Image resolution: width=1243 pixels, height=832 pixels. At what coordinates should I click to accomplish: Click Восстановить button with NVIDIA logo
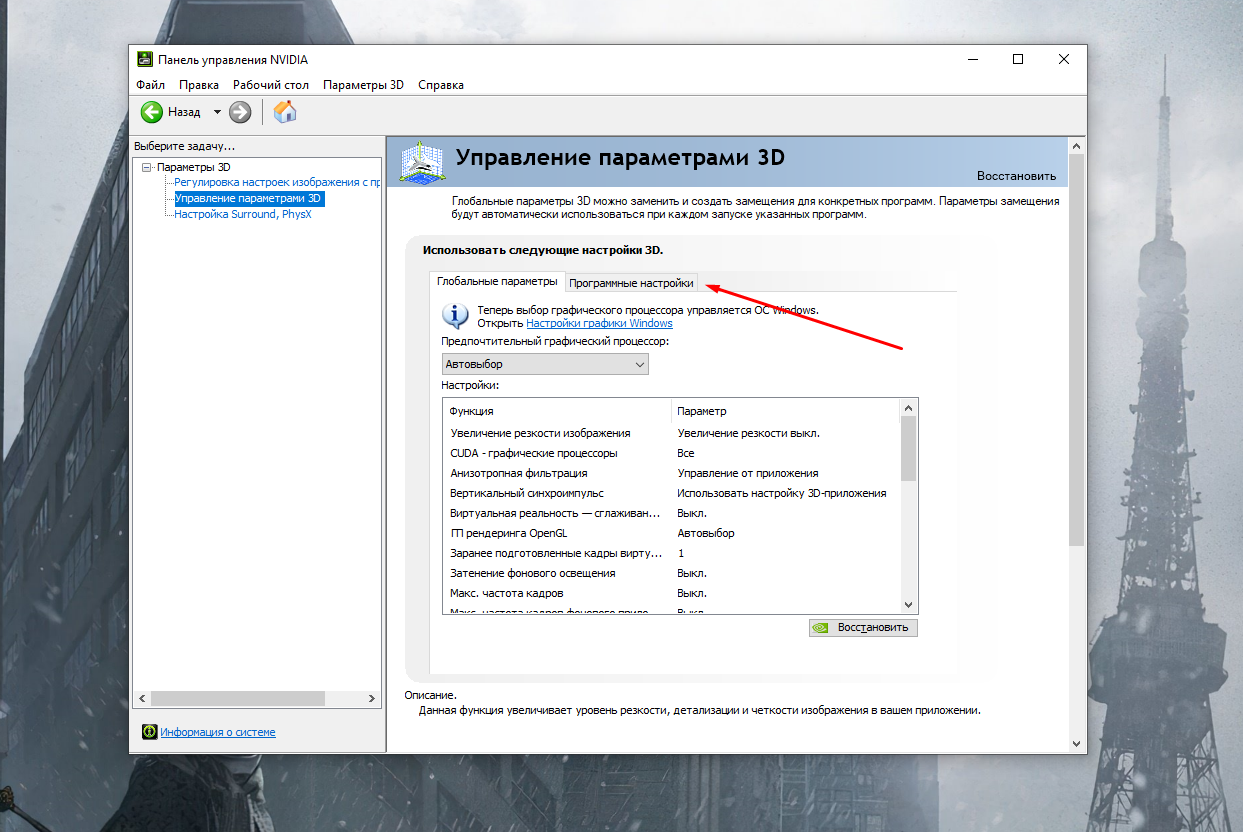point(863,627)
